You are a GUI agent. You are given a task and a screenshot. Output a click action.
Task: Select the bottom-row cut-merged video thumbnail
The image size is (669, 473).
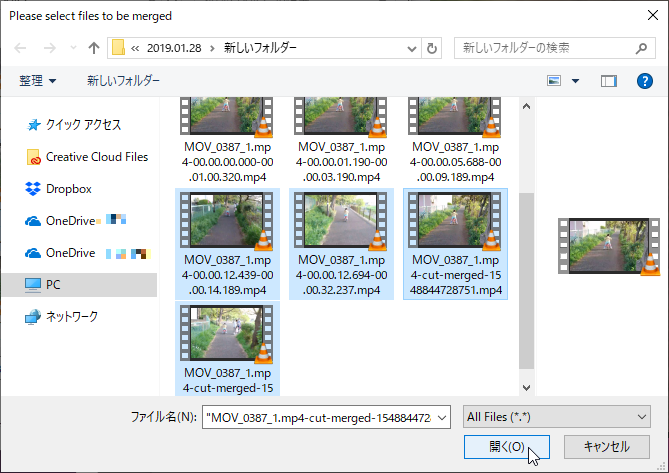point(227,333)
